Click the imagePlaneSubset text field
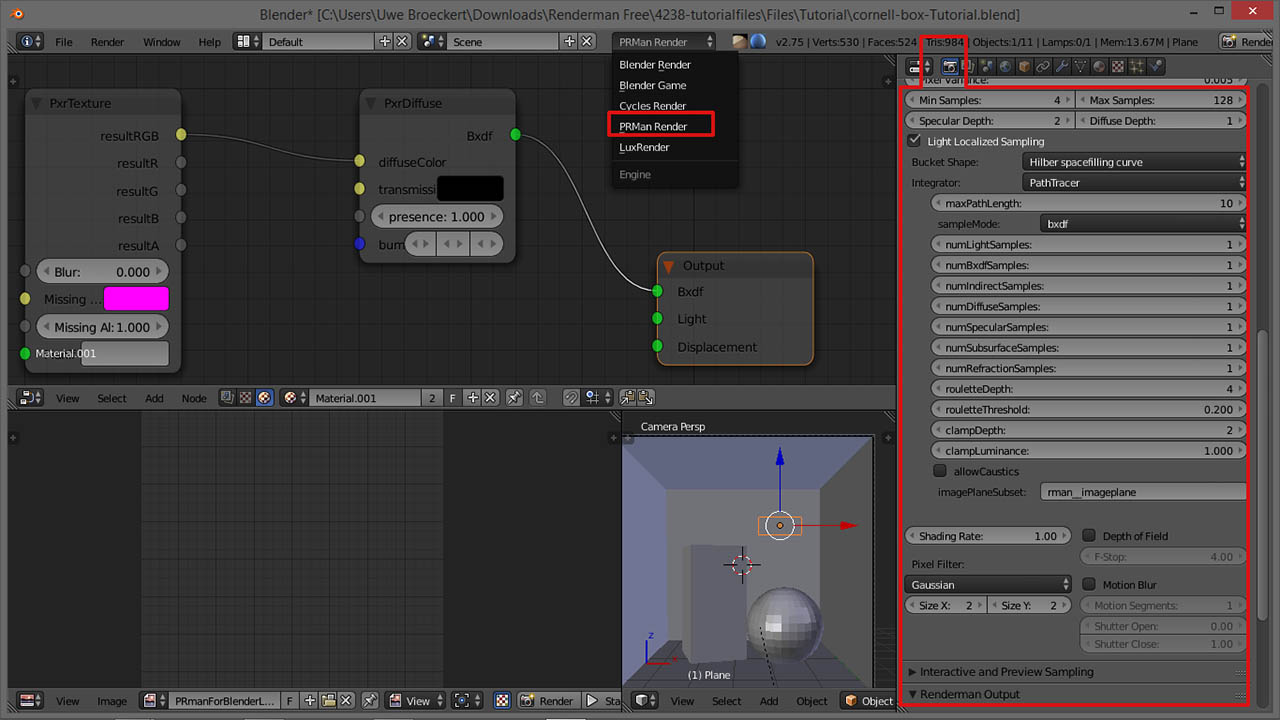 pyautogui.click(x=1144, y=492)
